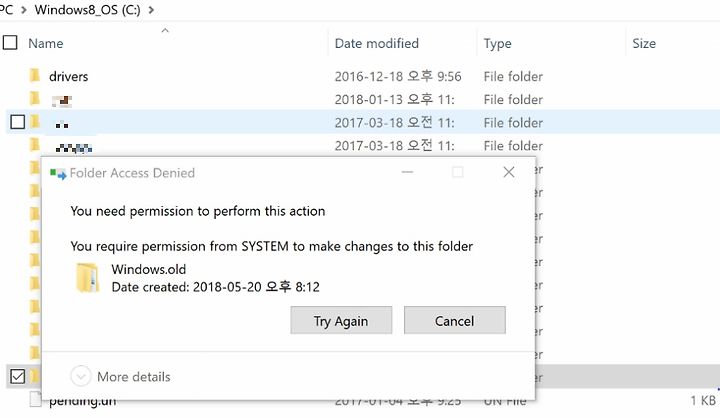This screenshot has width=720, height=418.
Task: Open chevron after Windows8_OS (C:) breadcrumb
Action: pyautogui.click(x=151, y=9)
